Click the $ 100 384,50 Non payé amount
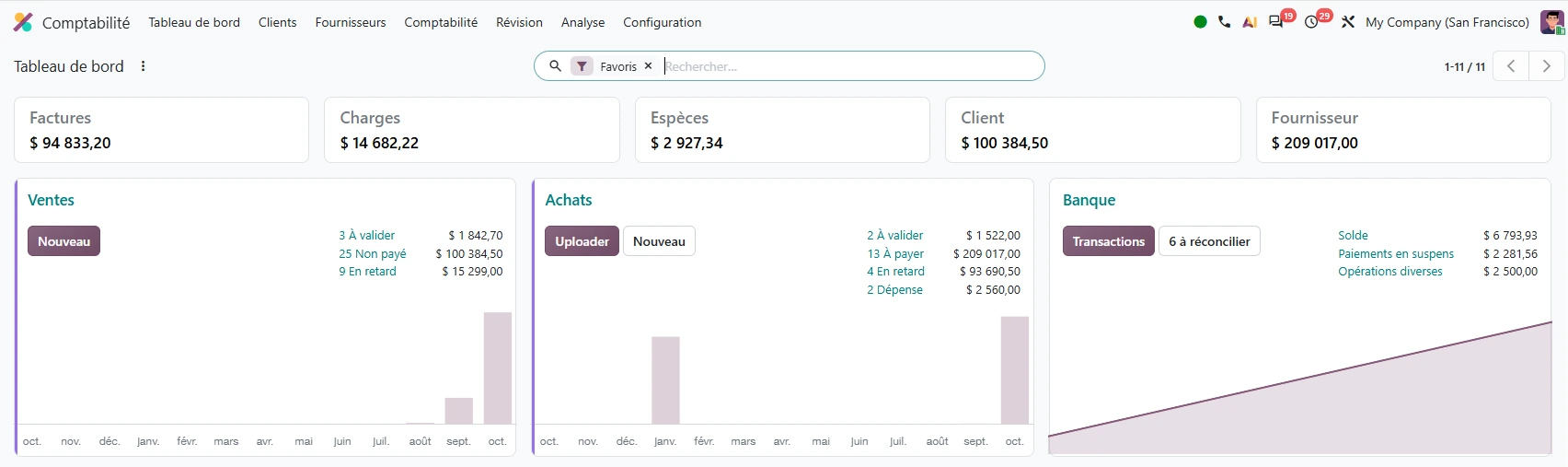The width and height of the screenshot is (1568, 467). [x=468, y=254]
